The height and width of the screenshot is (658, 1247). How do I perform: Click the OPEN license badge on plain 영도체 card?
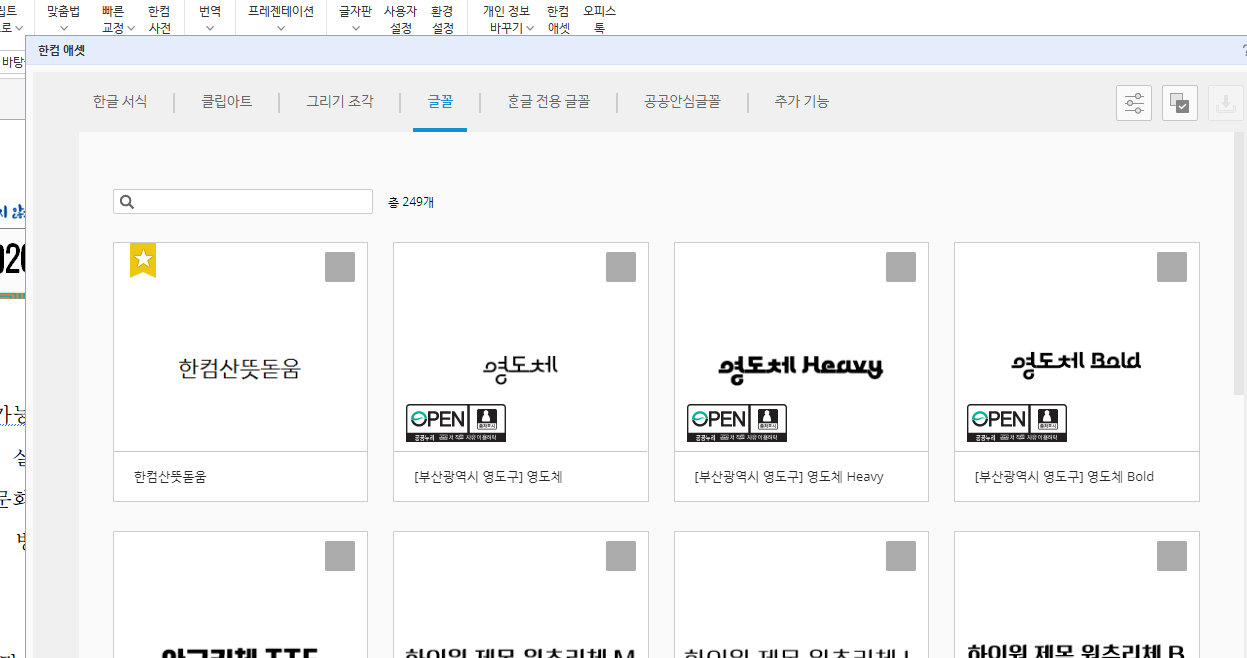456,423
